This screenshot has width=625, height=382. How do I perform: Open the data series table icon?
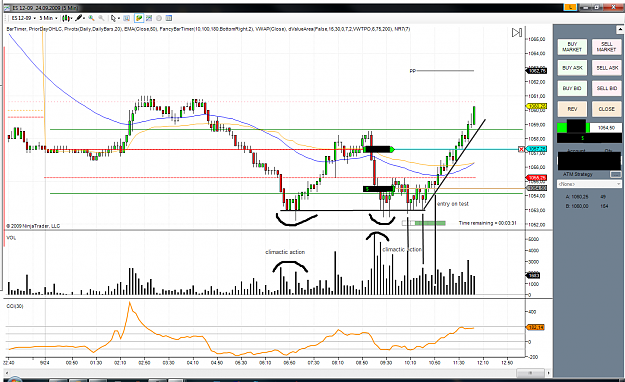point(169,18)
